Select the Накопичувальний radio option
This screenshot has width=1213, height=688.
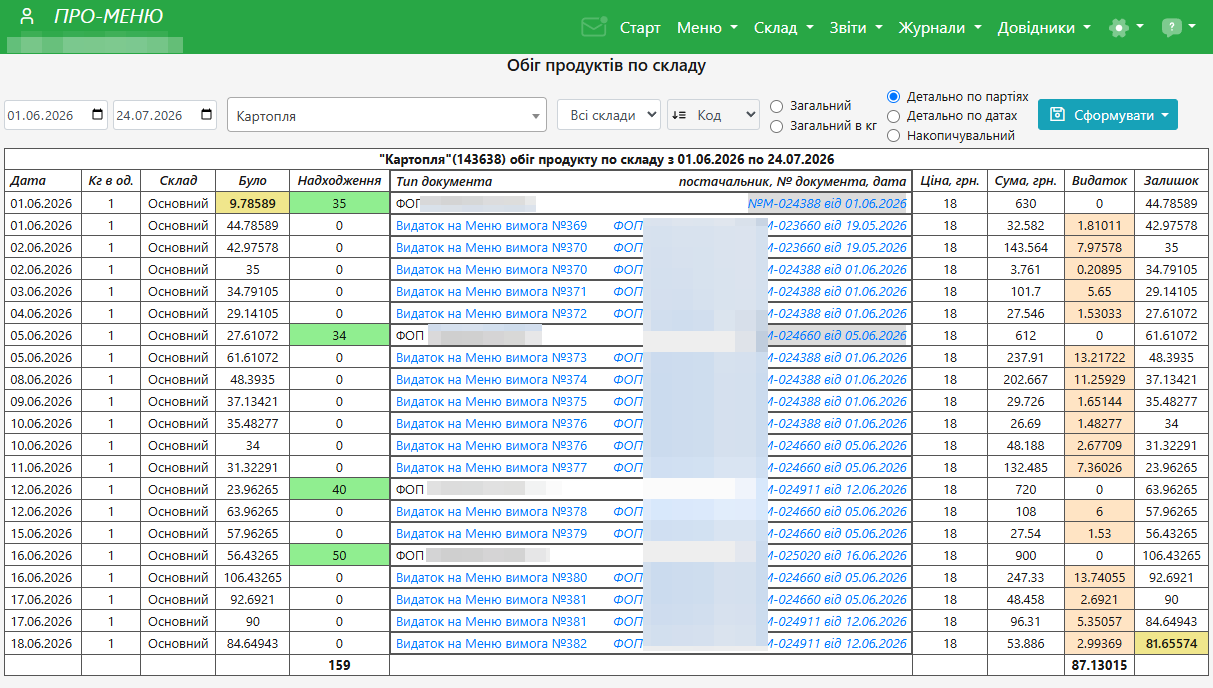coord(894,135)
